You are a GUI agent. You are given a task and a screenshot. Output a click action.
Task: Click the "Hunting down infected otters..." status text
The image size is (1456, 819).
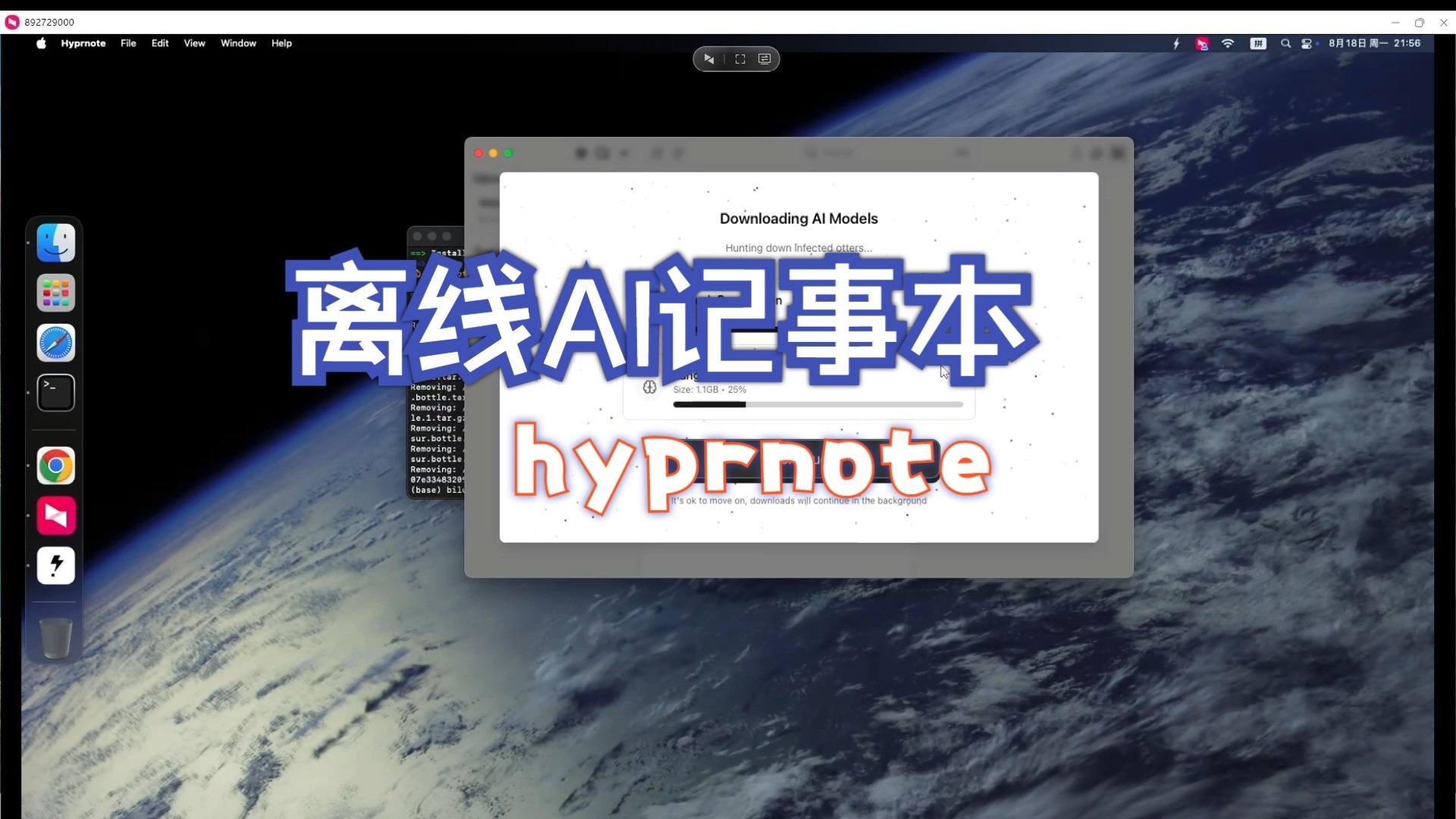pyautogui.click(x=799, y=248)
